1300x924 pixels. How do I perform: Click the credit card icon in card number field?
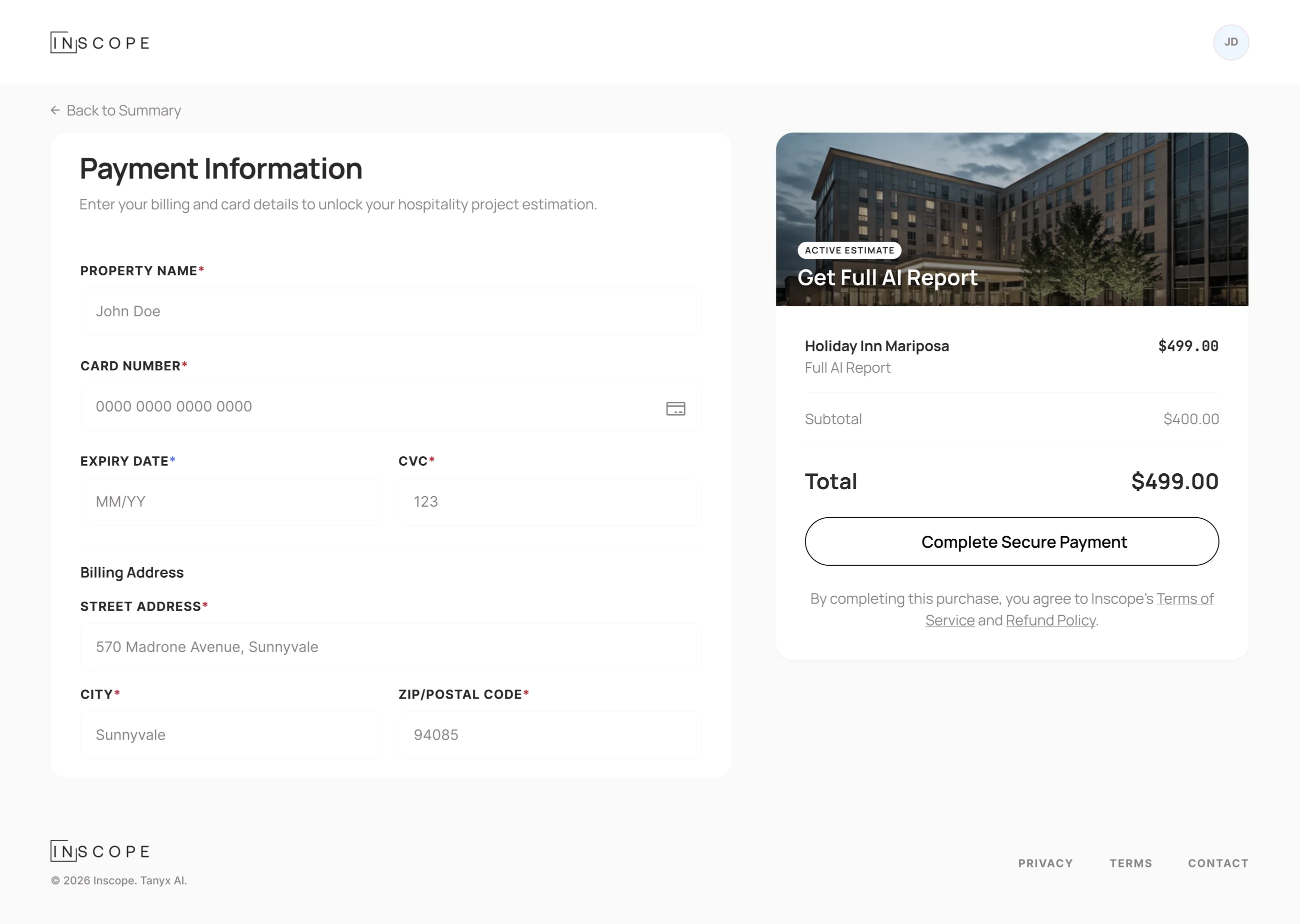[675, 408]
